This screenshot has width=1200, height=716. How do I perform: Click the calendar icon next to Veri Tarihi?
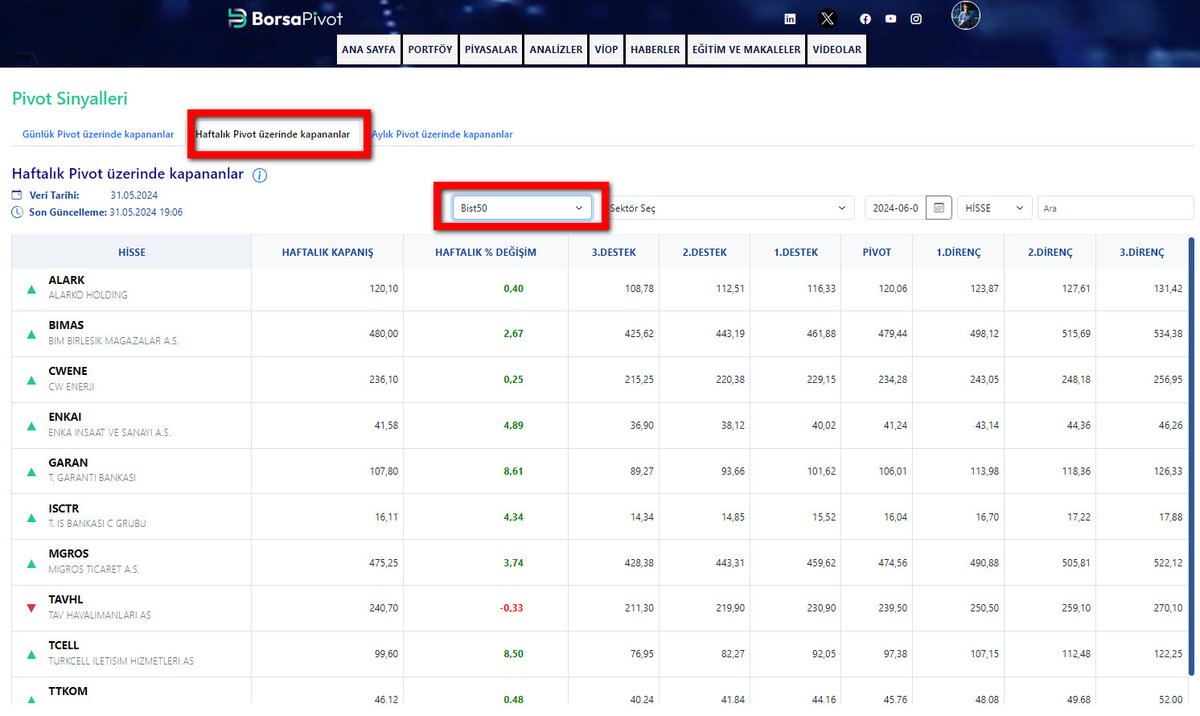17,196
